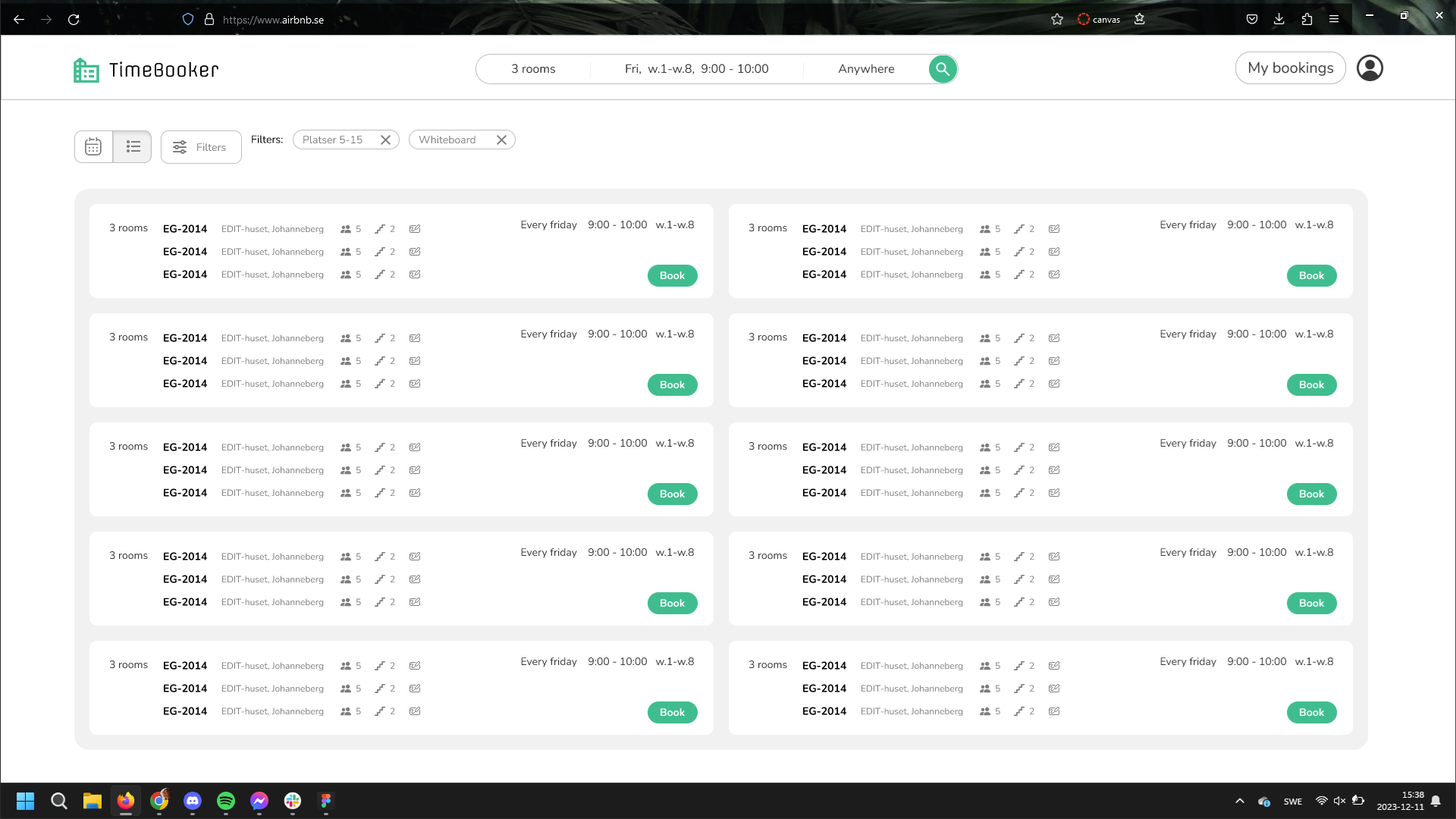The width and height of the screenshot is (1456, 819).
Task: Remove the Platser 5-15 filter
Action: [385, 140]
